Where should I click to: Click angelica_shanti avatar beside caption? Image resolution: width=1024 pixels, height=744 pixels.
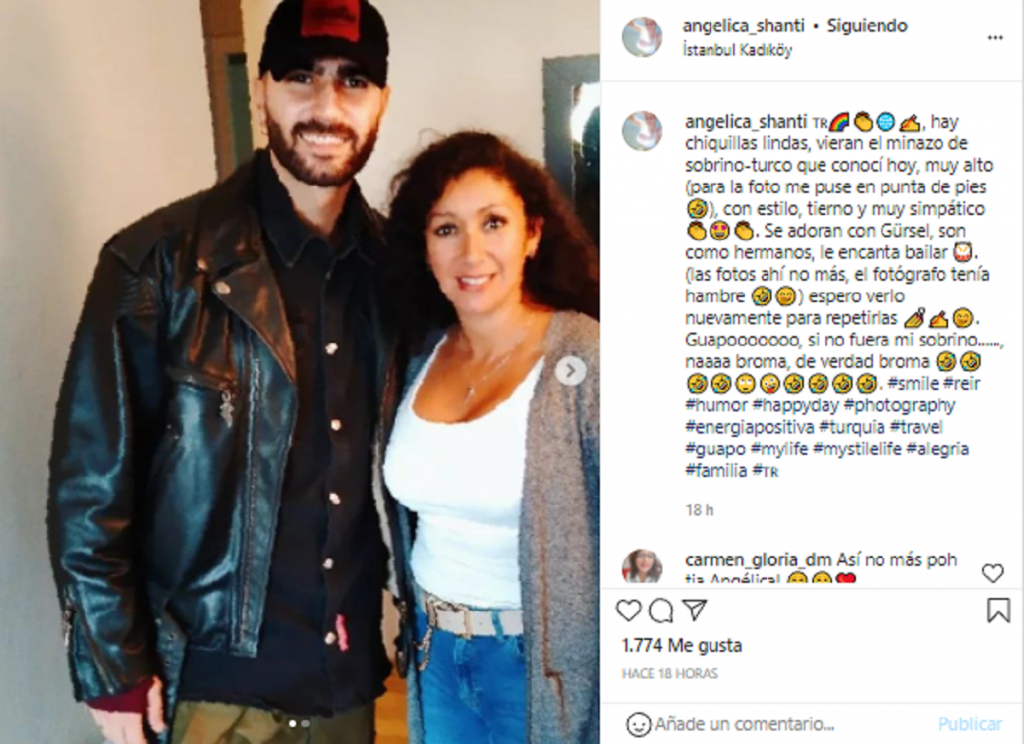(x=642, y=131)
